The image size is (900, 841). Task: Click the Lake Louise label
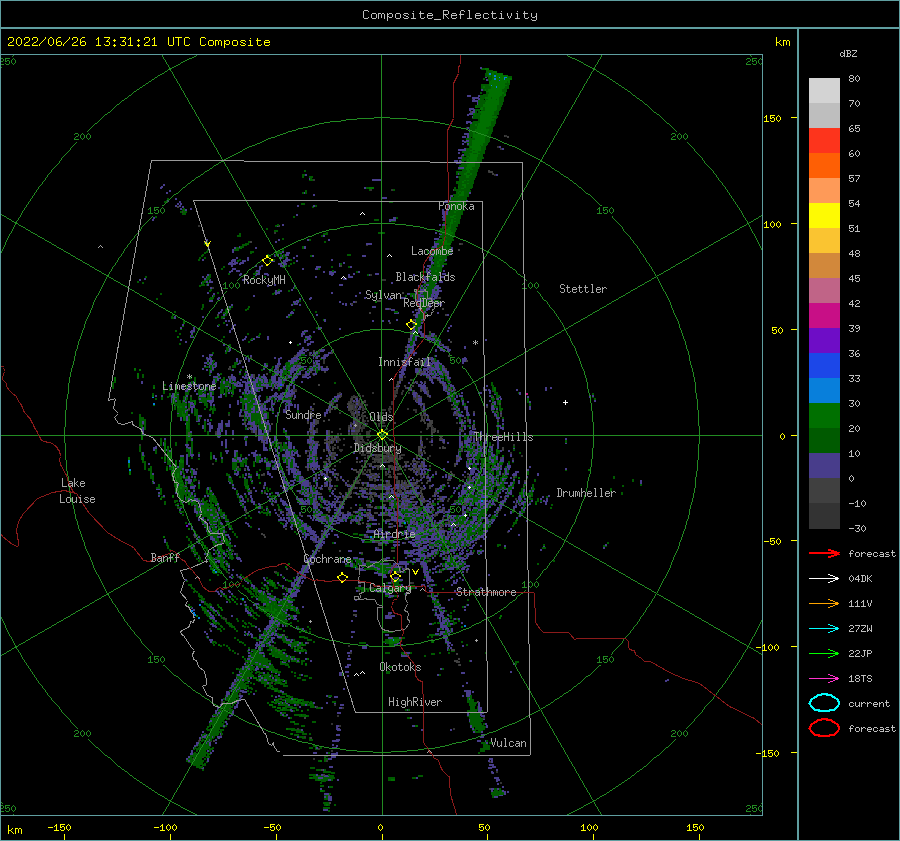pyautogui.click(x=77, y=491)
